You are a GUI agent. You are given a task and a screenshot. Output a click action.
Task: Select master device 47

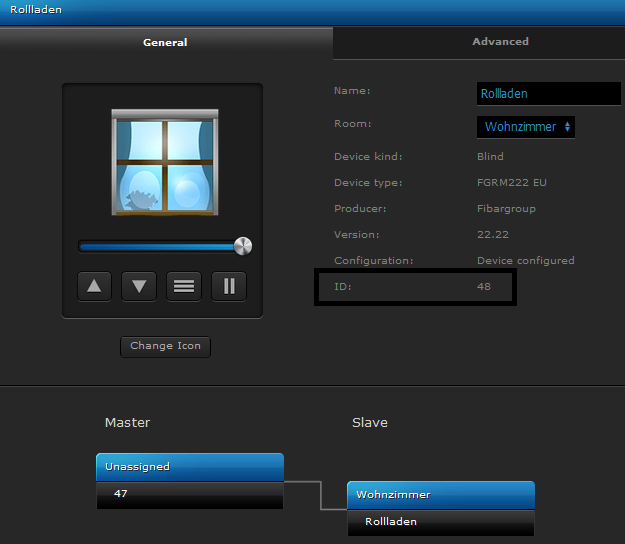tap(189, 494)
